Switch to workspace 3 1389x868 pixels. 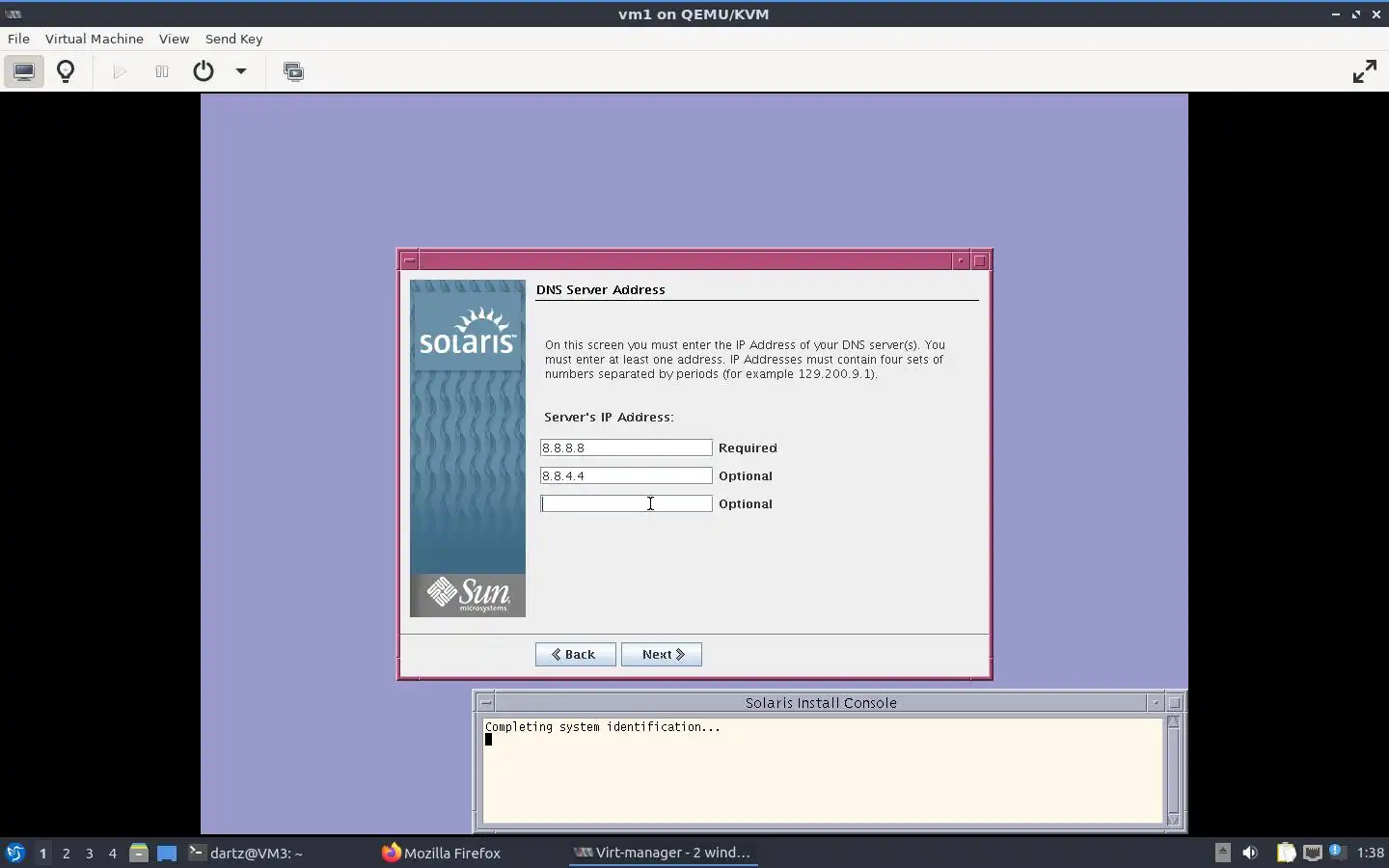(89, 853)
